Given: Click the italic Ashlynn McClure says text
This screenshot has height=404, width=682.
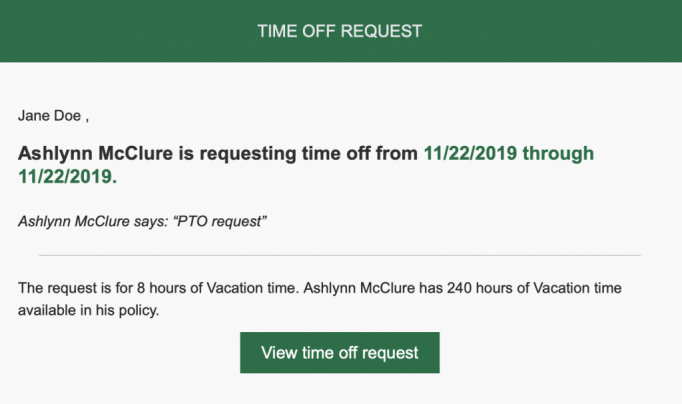Looking at the screenshot, I should pos(93,221).
